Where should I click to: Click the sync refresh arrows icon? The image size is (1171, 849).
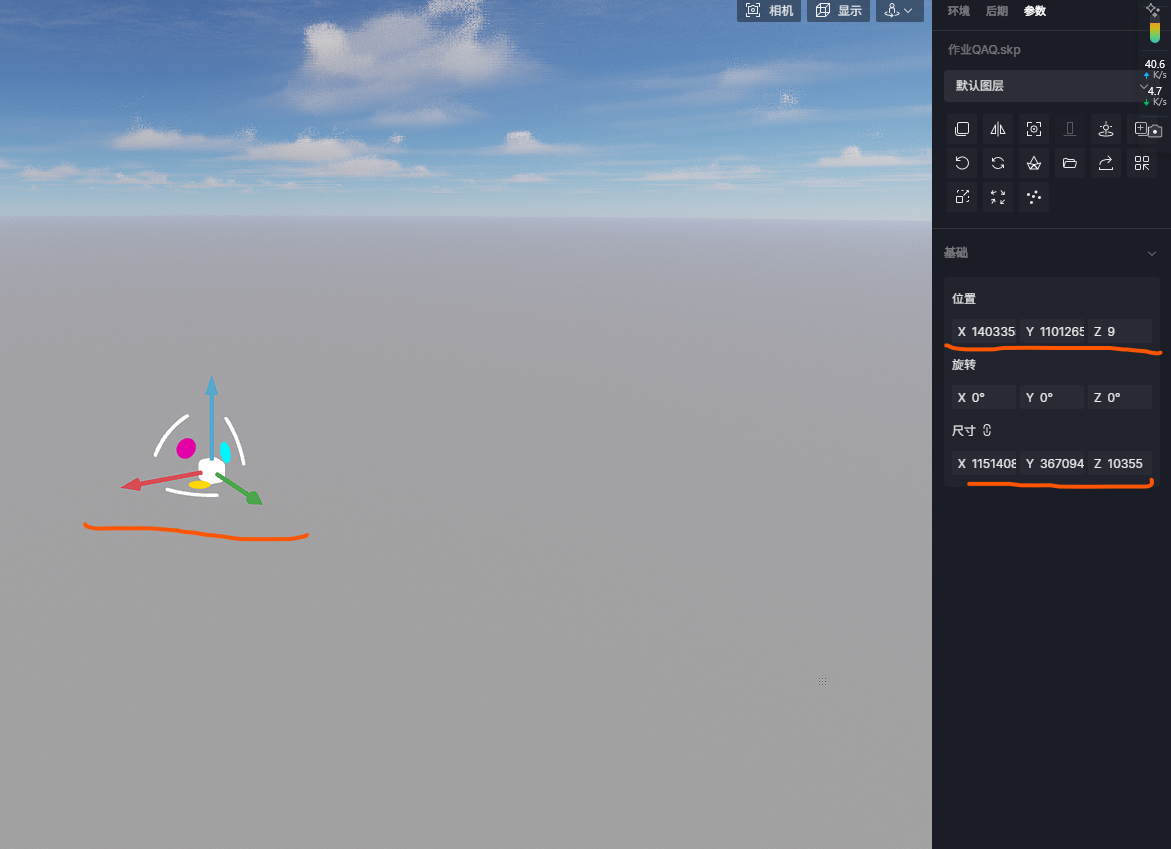pos(998,163)
